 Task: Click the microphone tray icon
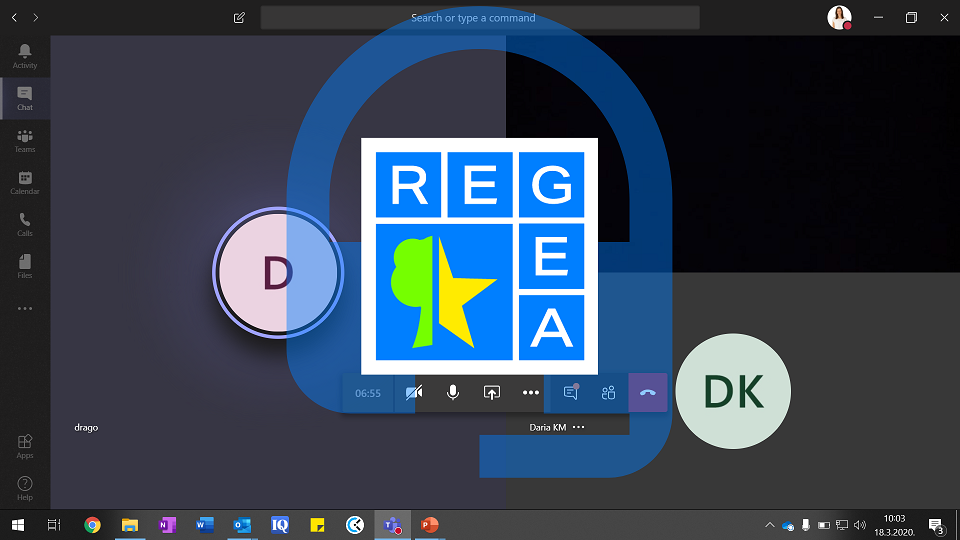[806, 525]
